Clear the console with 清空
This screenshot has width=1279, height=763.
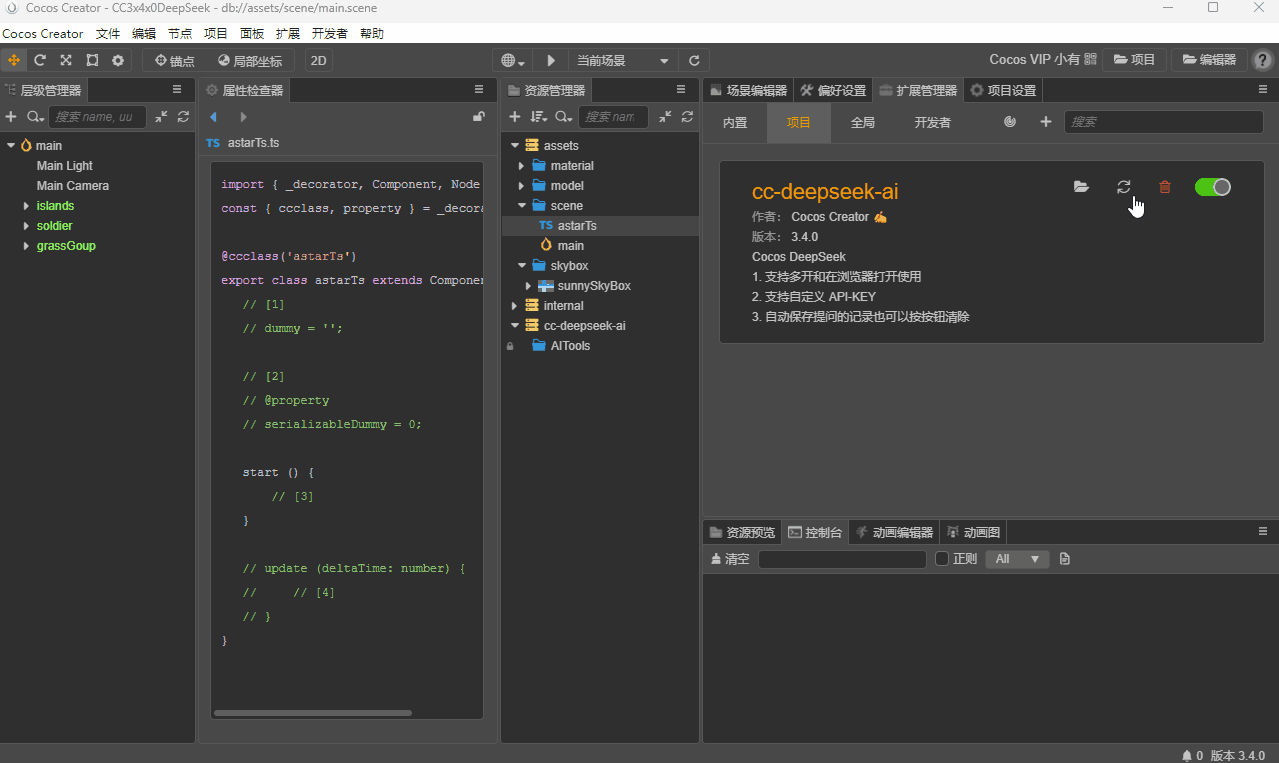pos(729,559)
